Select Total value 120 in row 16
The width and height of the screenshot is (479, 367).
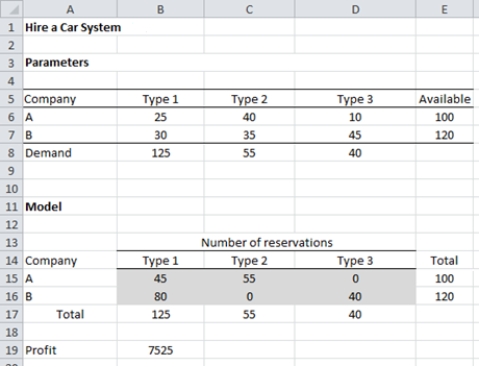pos(444,296)
